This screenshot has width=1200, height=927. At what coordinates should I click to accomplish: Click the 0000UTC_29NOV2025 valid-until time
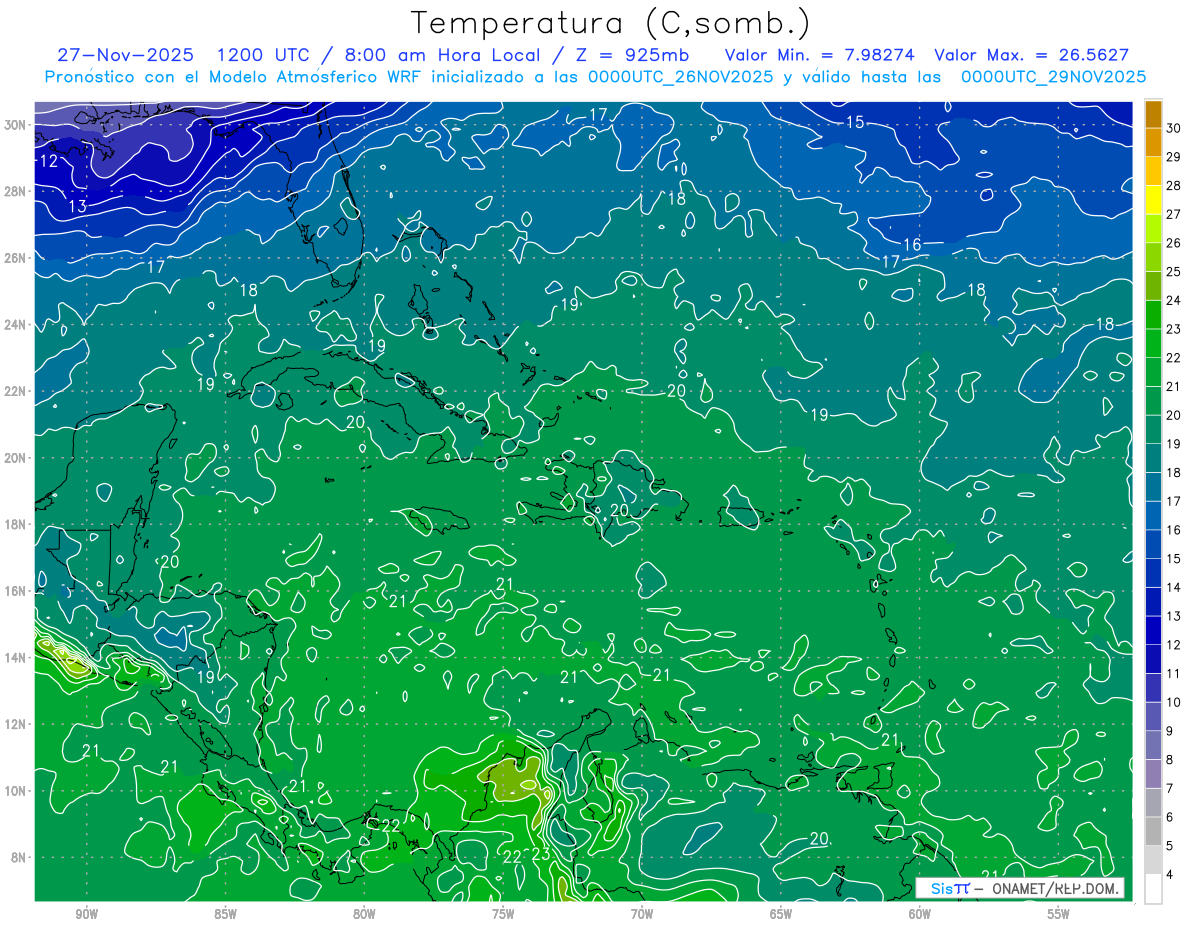coord(1053,77)
